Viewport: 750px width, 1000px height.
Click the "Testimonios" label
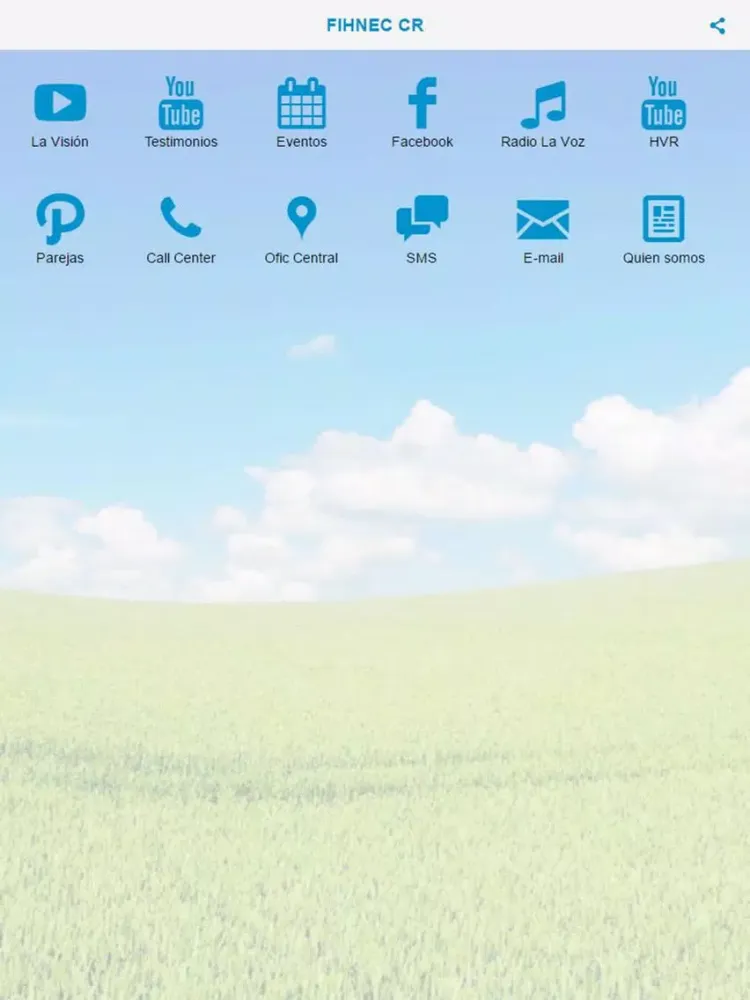pyautogui.click(x=180, y=142)
